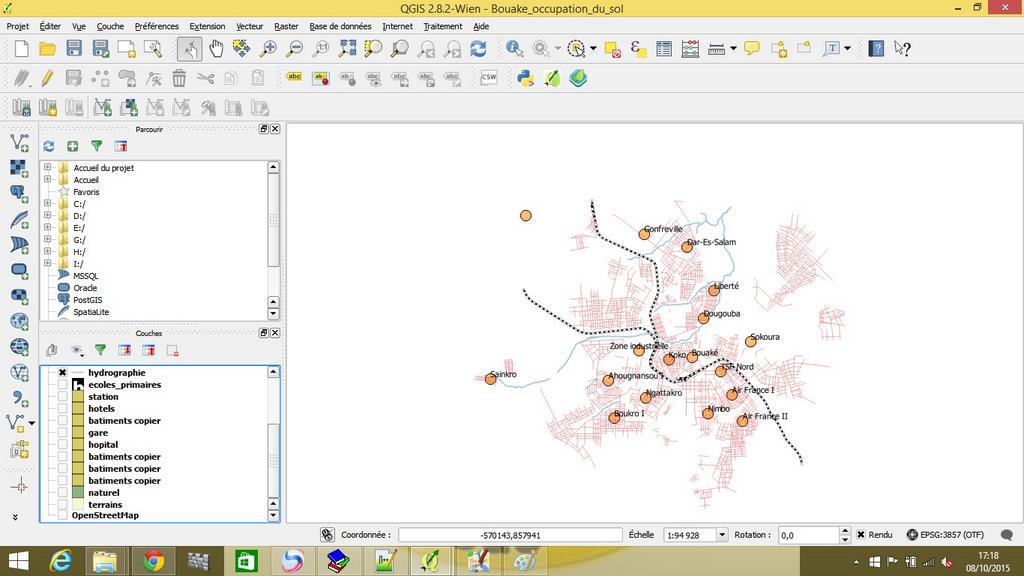Open the Projet menu
The height and width of the screenshot is (576, 1024).
(18, 26)
